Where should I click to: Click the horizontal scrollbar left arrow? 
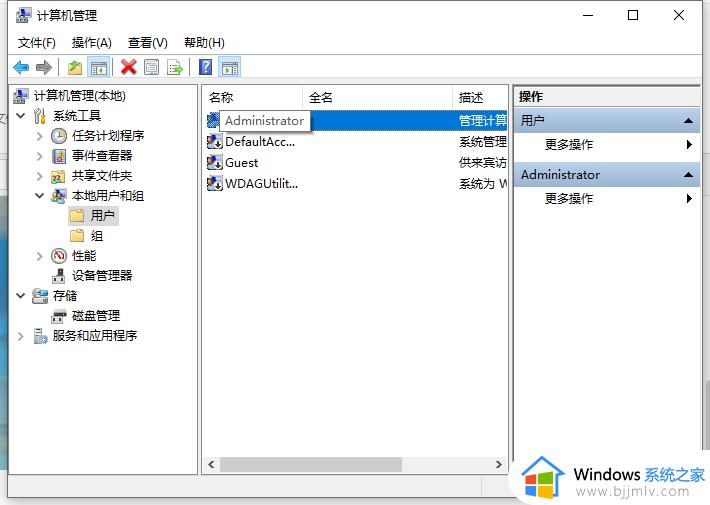(x=211, y=464)
